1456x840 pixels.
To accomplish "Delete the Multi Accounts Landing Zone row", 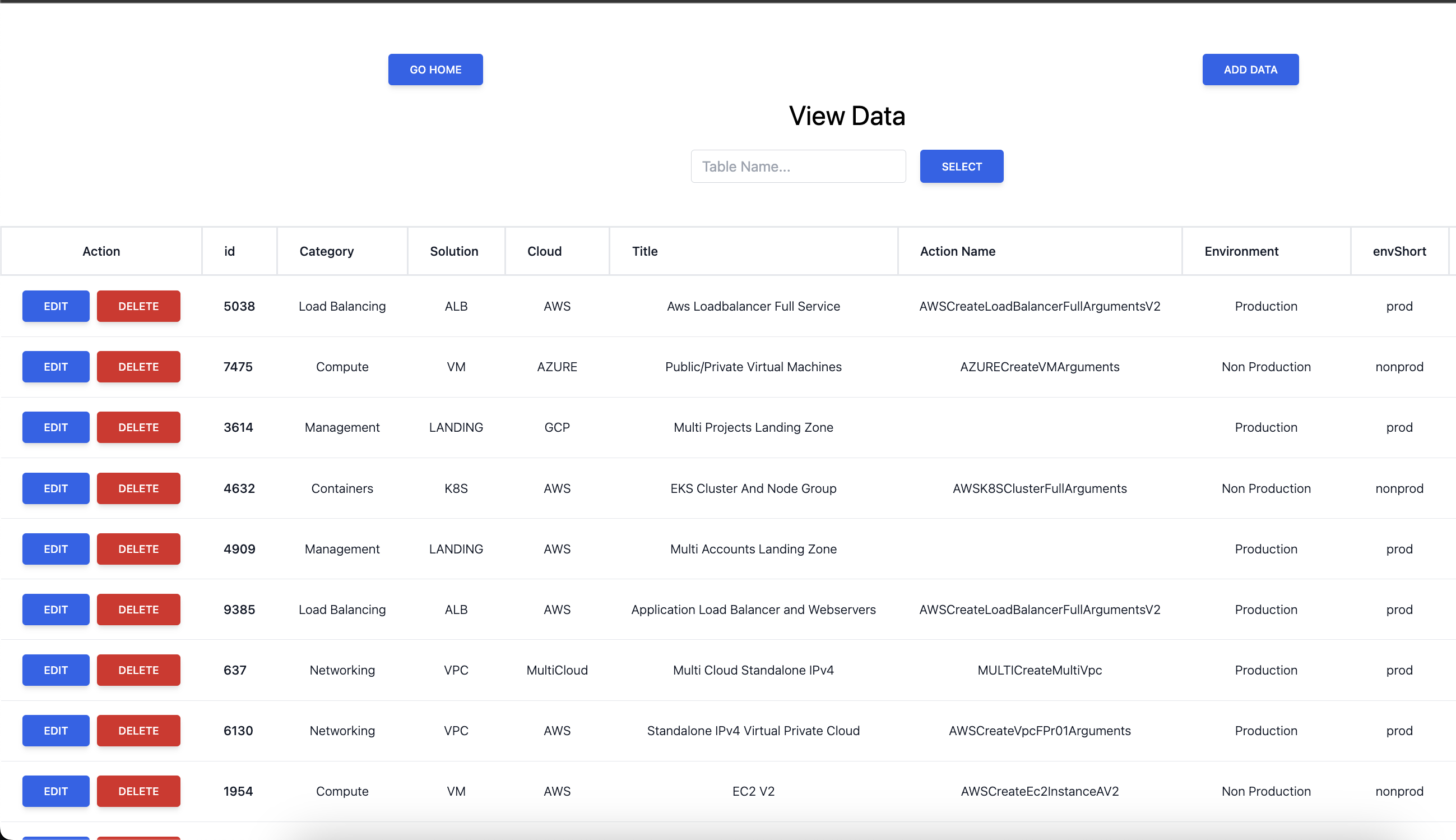I will tap(138, 549).
